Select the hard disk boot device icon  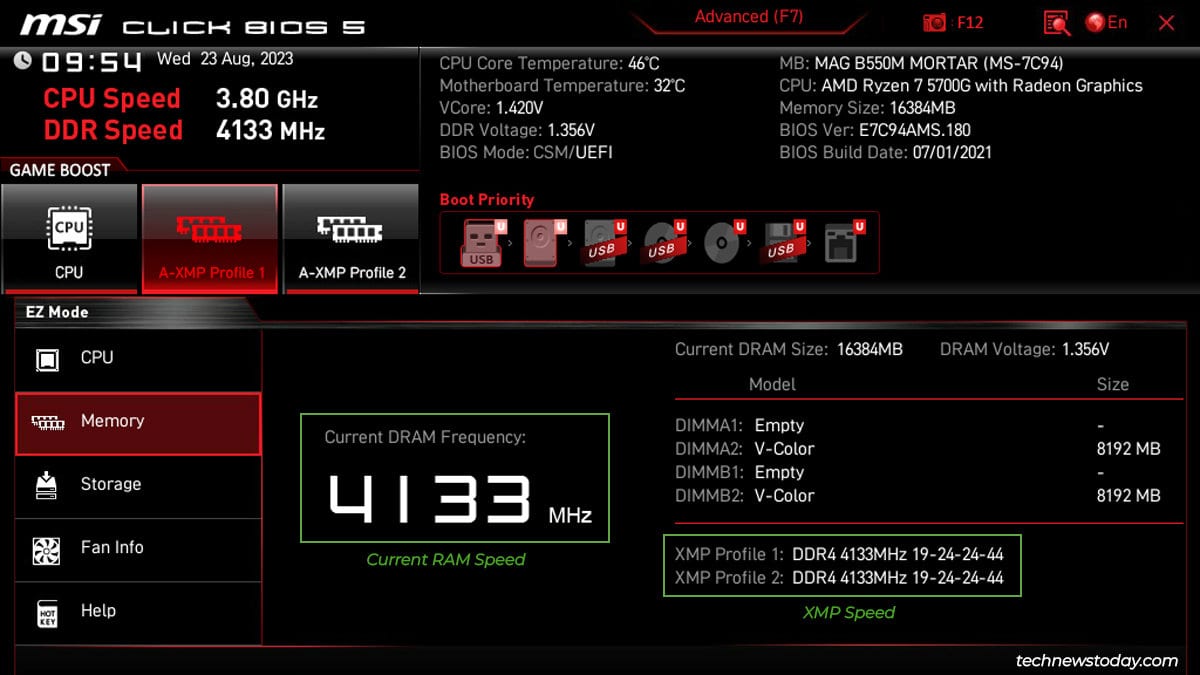point(543,242)
